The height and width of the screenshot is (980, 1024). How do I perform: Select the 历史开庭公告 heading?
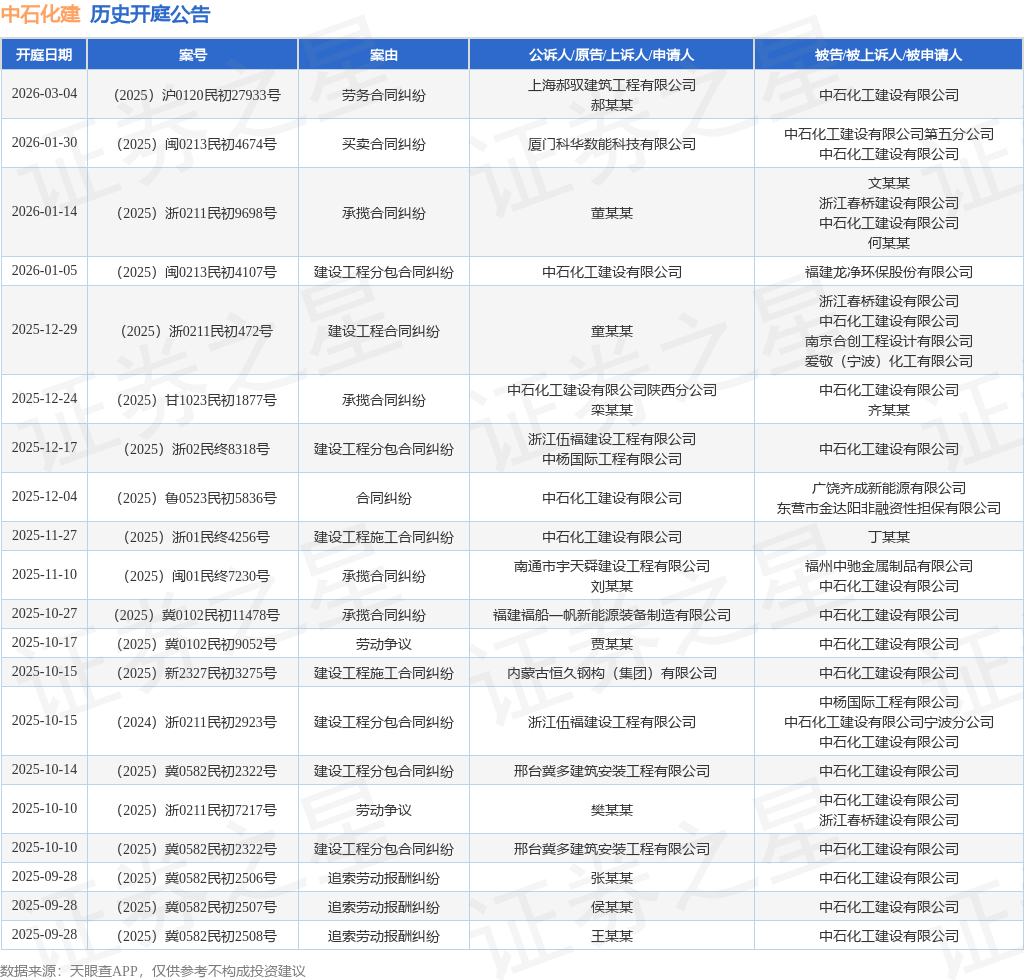click(150, 14)
